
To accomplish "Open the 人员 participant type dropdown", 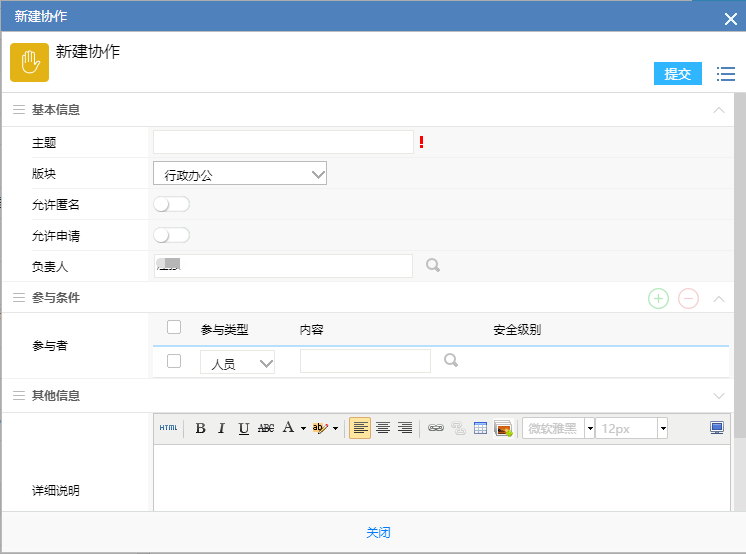I will 238,364.
